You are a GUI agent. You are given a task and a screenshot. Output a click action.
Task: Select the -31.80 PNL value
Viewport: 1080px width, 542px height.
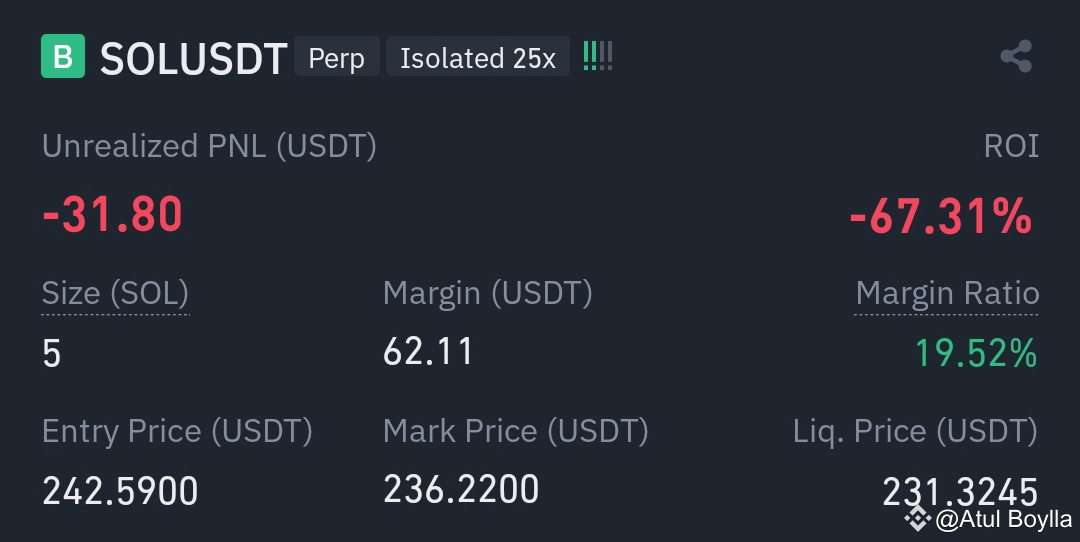click(x=113, y=215)
